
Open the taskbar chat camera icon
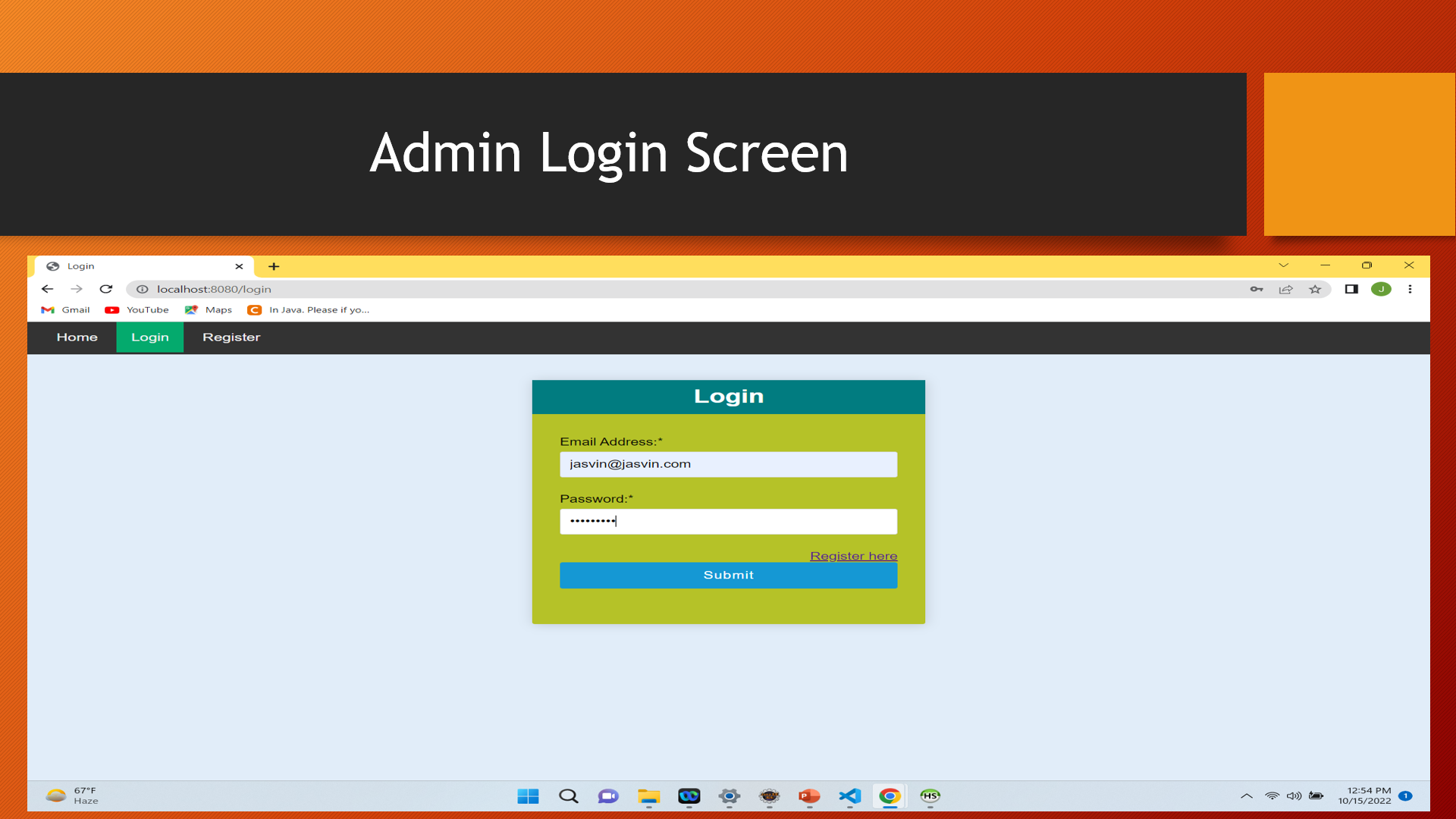(x=608, y=795)
